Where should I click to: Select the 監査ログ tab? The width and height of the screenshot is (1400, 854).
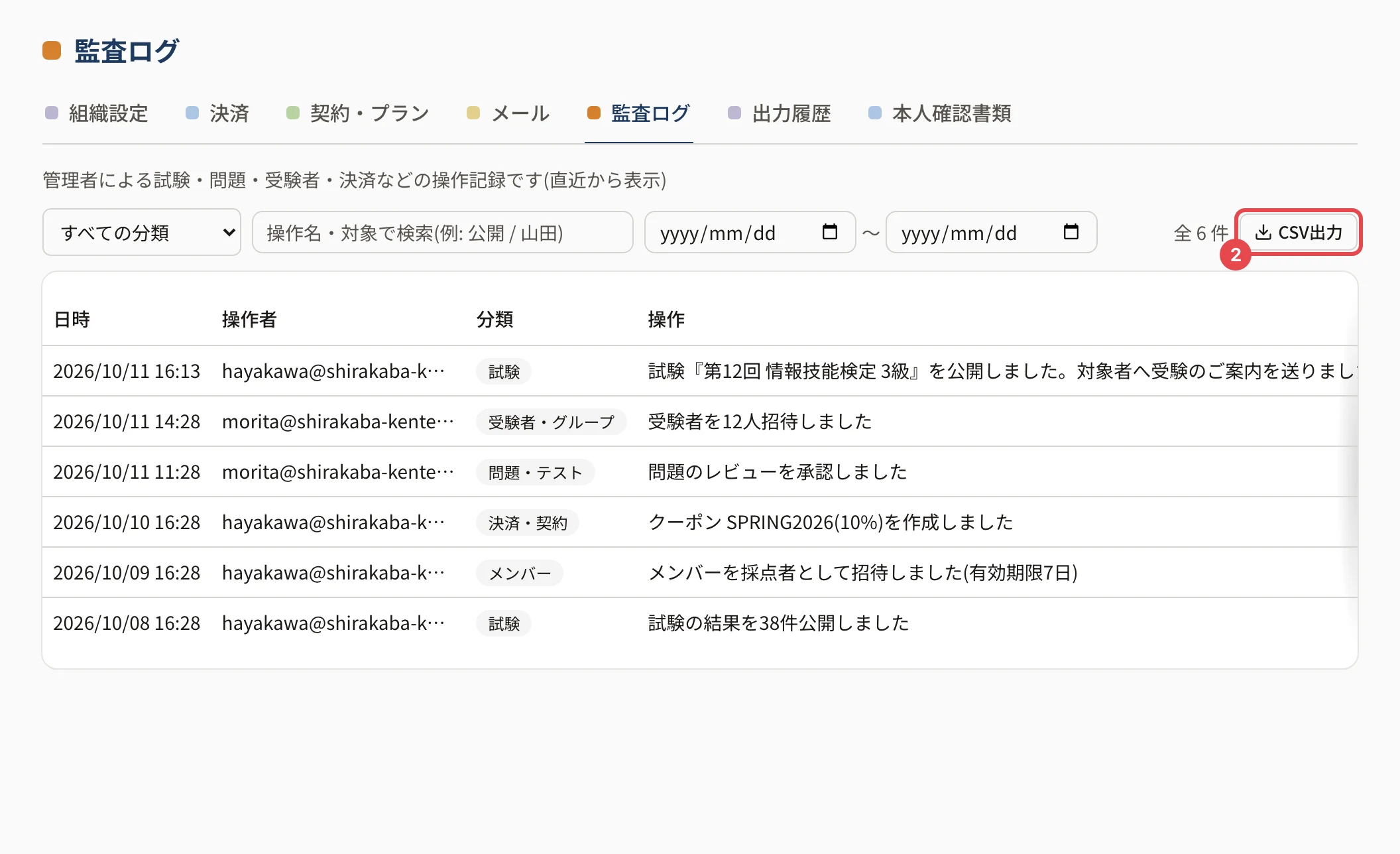638,113
